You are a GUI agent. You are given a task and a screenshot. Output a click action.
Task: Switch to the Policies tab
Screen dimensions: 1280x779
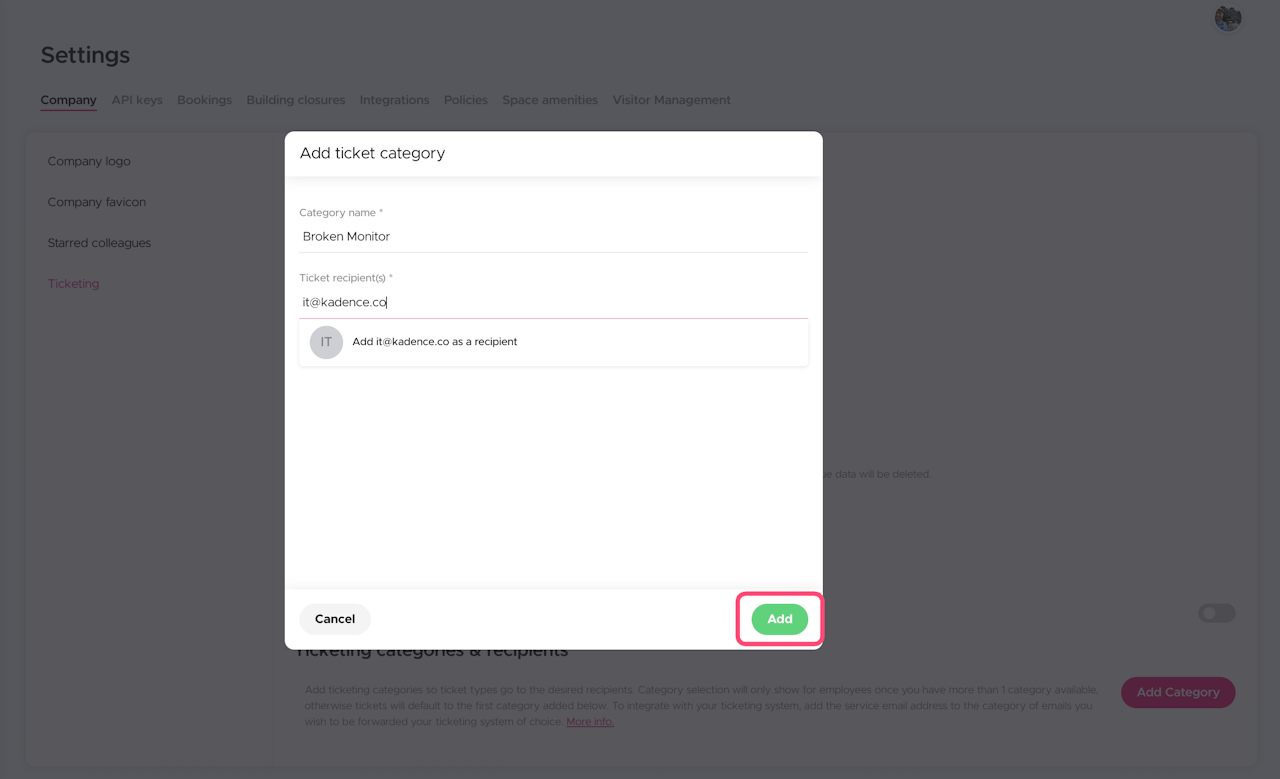pyautogui.click(x=466, y=100)
